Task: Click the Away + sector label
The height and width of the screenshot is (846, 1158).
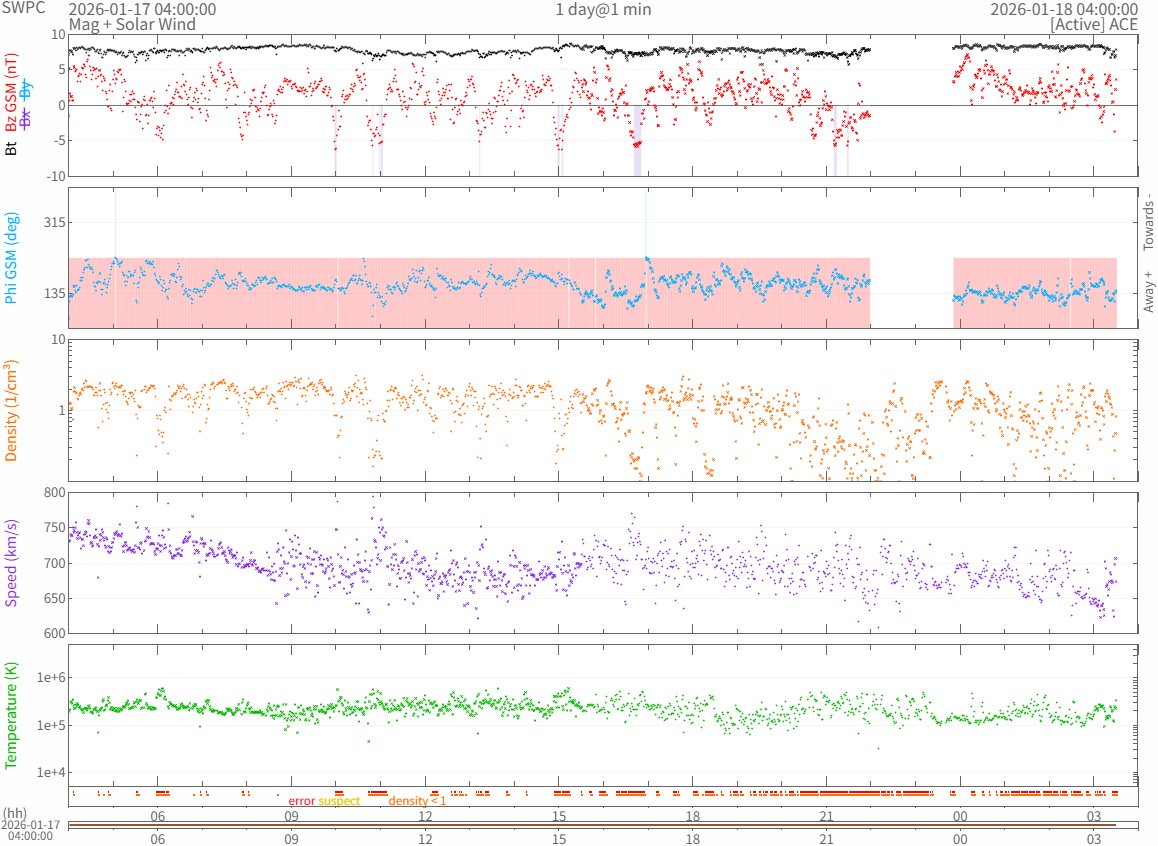Action: click(1148, 291)
